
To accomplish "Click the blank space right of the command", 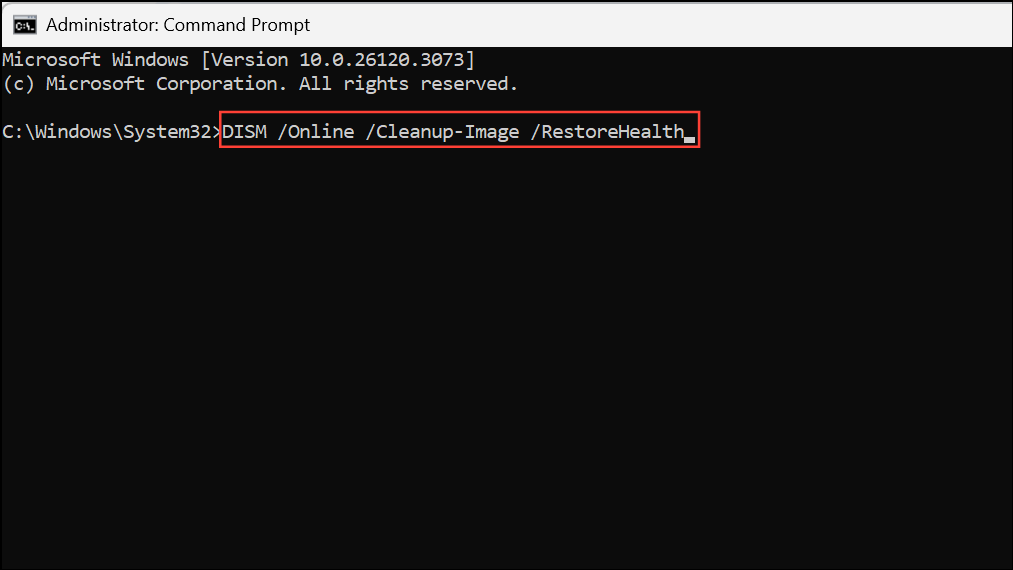I will pyautogui.click(x=853, y=132).
